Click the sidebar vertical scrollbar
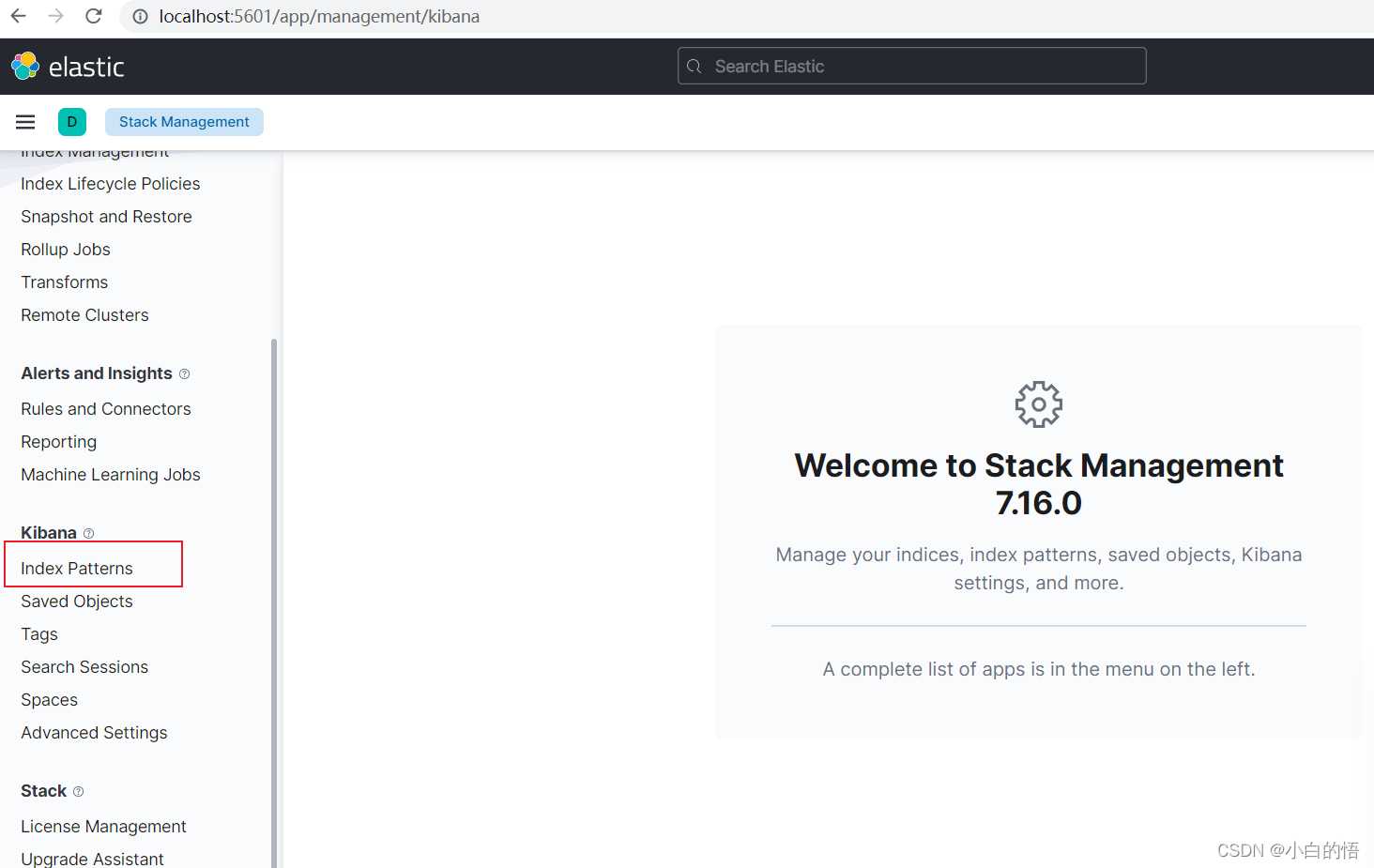 (x=274, y=602)
